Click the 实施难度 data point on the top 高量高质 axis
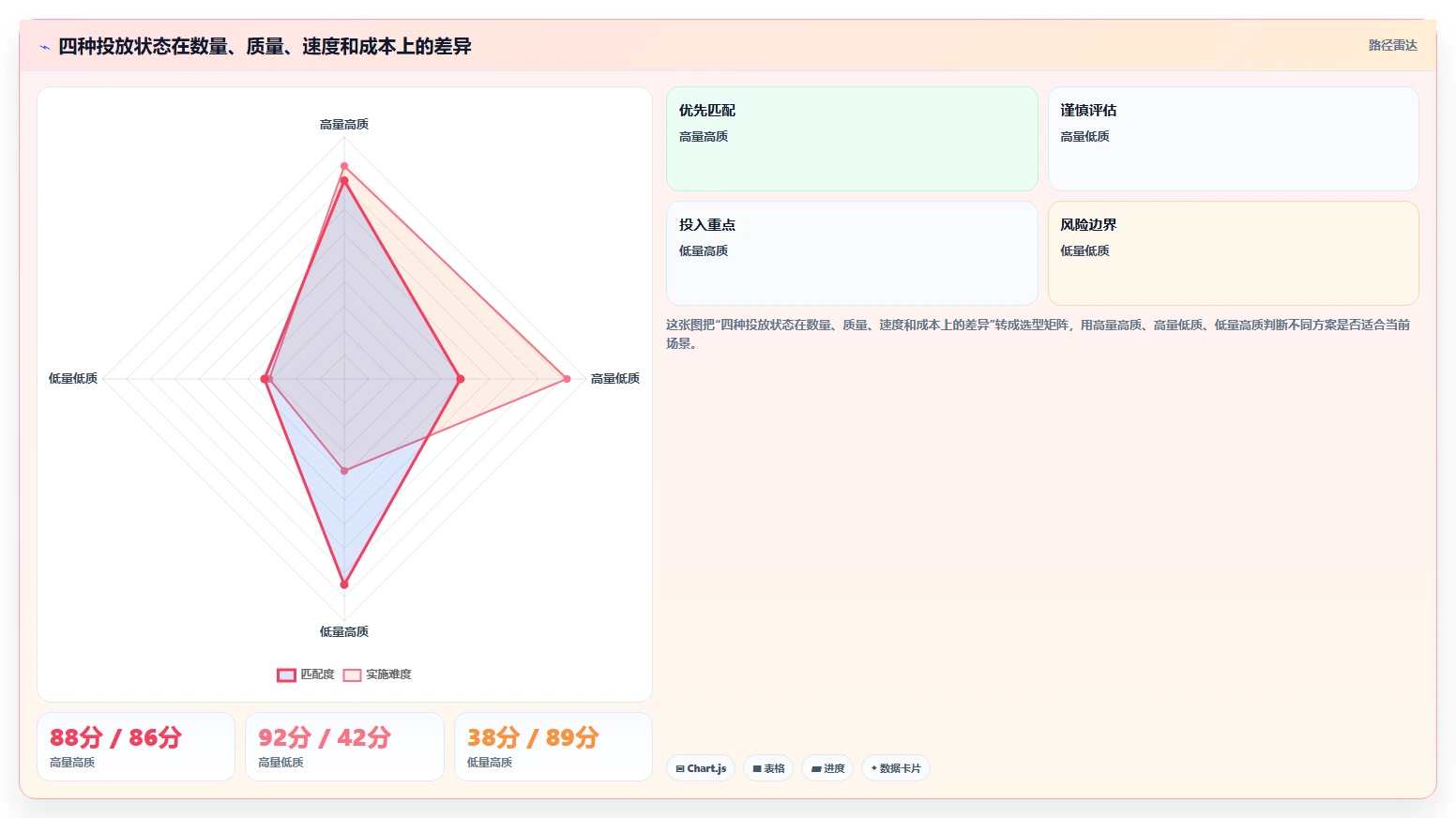The height and width of the screenshot is (818, 1456). (344, 166)
